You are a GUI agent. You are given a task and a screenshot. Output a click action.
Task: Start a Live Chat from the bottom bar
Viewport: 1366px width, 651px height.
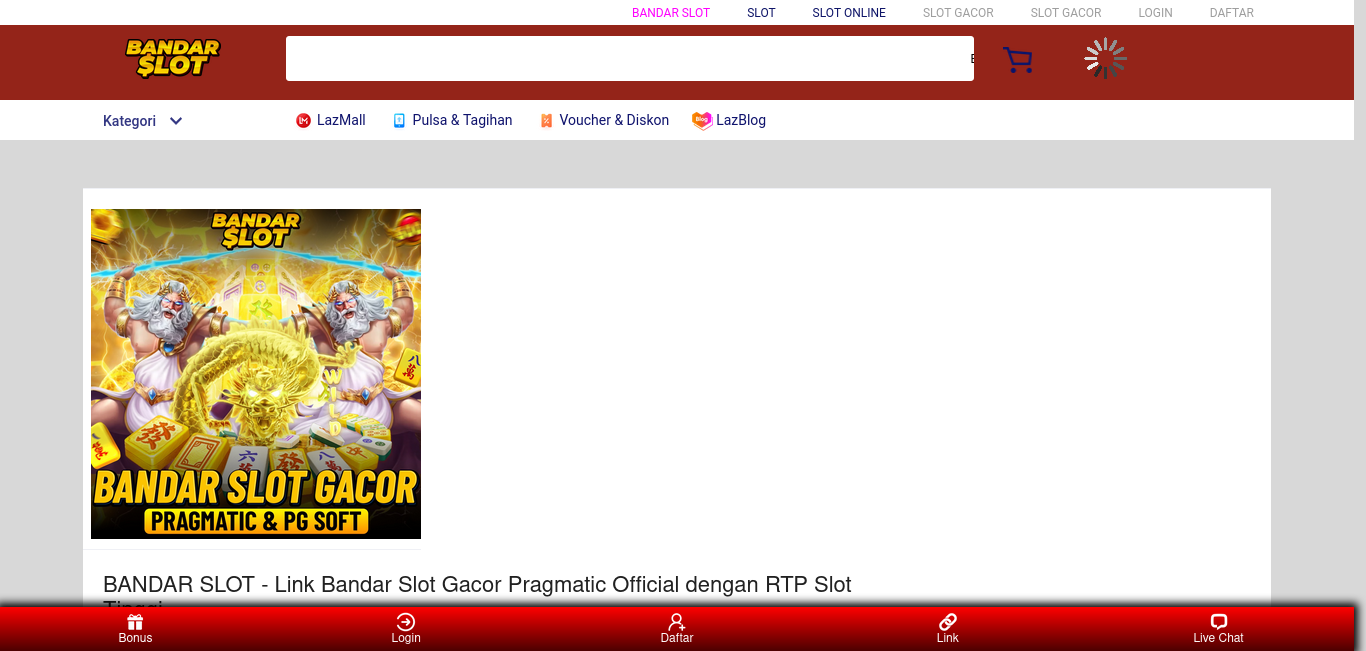click(x=1218, y=629)
